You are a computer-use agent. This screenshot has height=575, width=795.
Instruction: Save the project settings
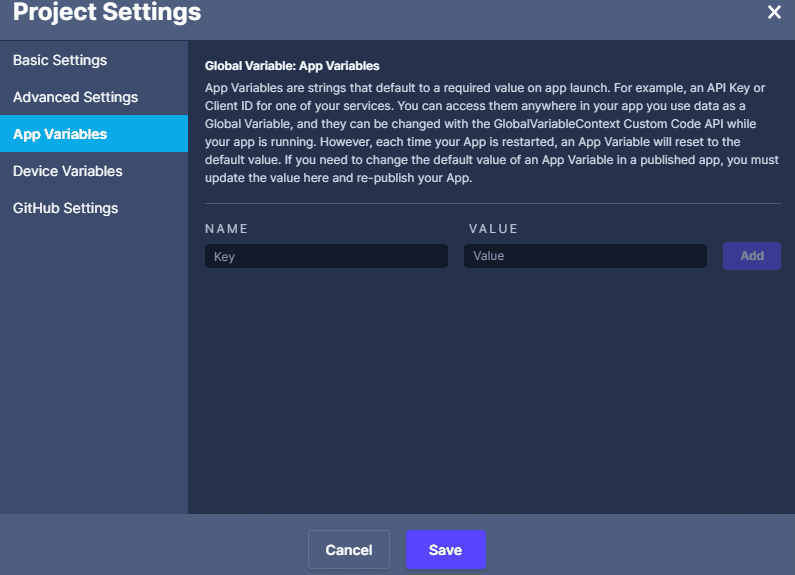click(445, 550)
